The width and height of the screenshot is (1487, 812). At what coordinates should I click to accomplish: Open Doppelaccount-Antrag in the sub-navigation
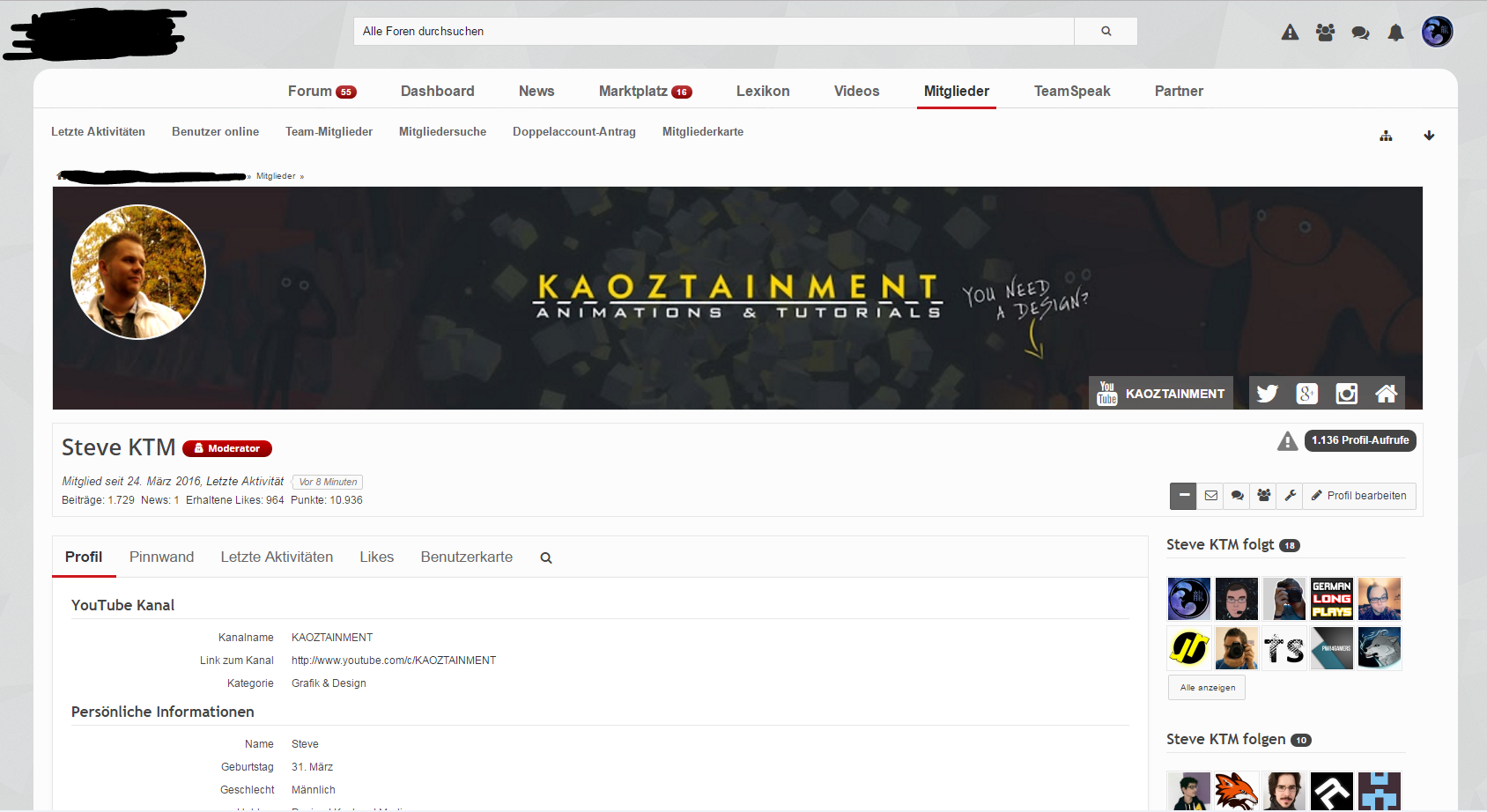pos(574,132)
